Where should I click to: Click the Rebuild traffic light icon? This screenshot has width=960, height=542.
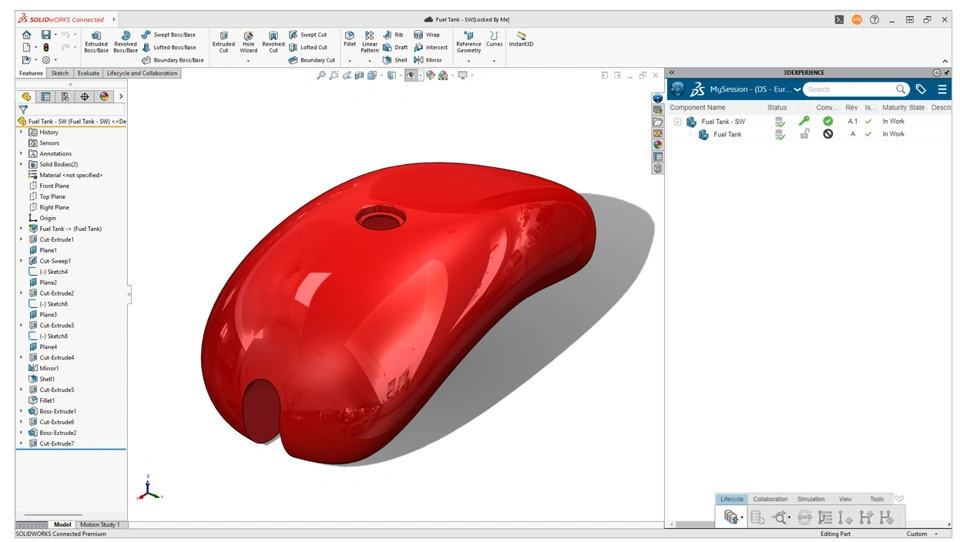click(x=46, y=47)
